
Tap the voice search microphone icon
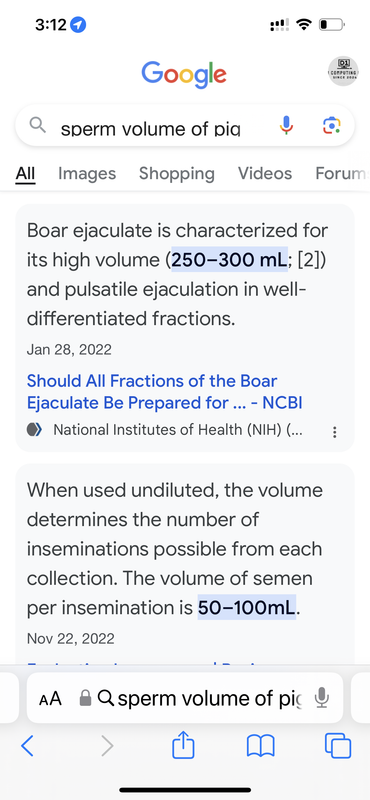click(287, 125)
